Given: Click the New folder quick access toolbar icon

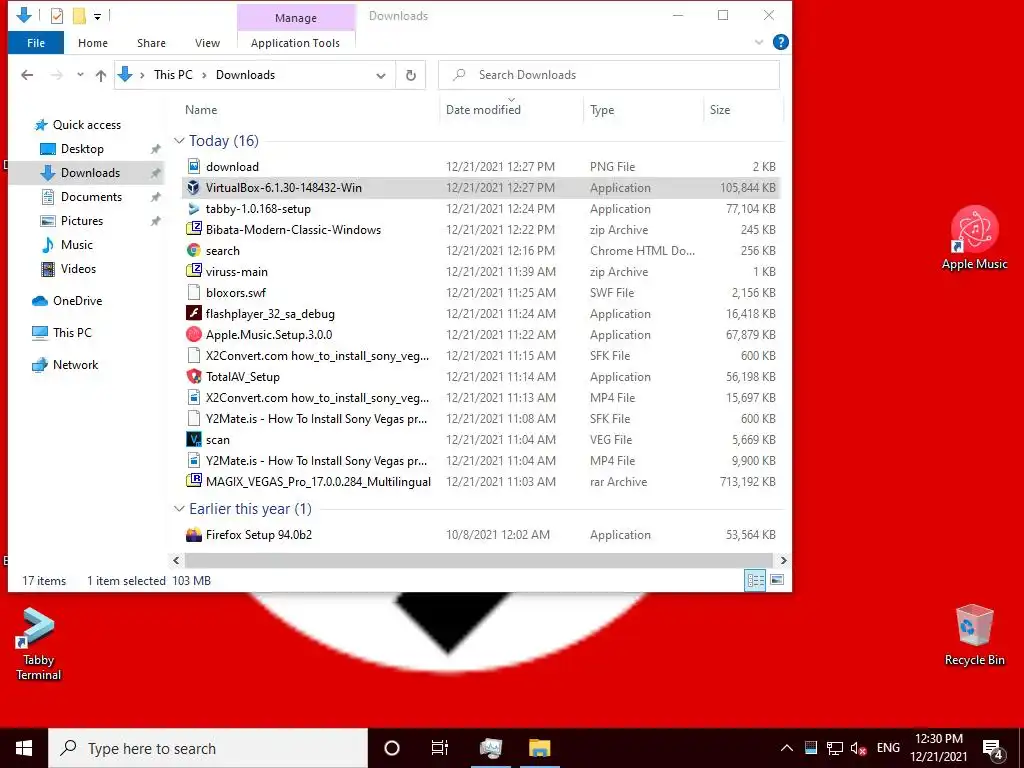Looking at the screenshot, I should [79, 16].
